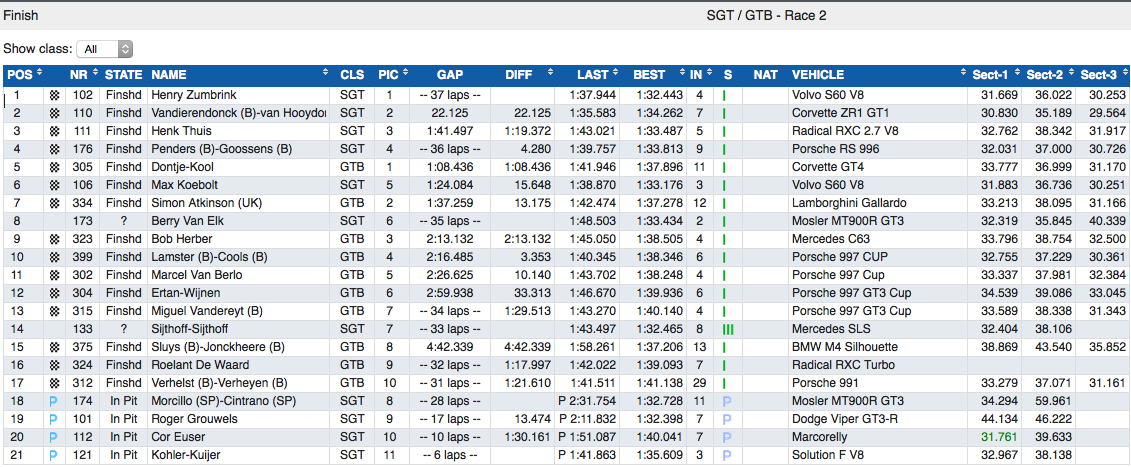Sort the table by the BEST lap column
1131x467 pixels.
649,74
